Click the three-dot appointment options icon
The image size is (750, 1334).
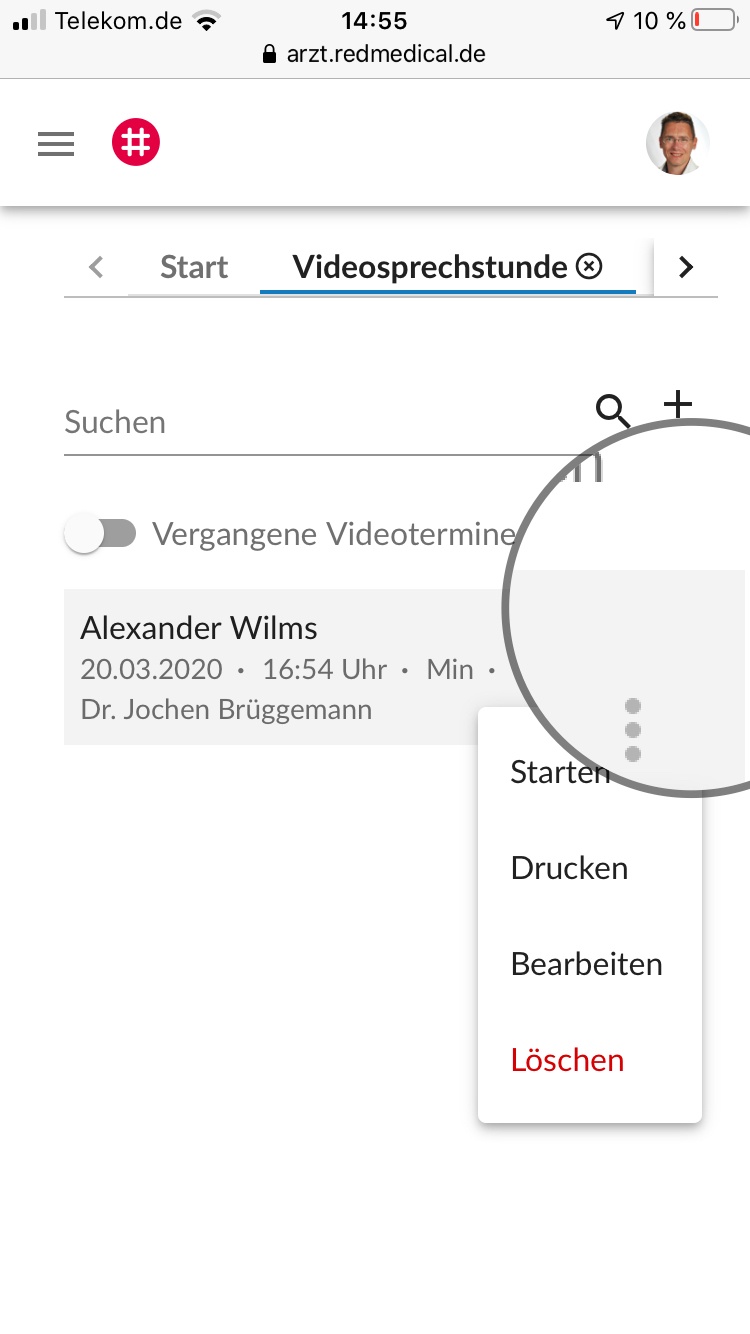point(632,730)
